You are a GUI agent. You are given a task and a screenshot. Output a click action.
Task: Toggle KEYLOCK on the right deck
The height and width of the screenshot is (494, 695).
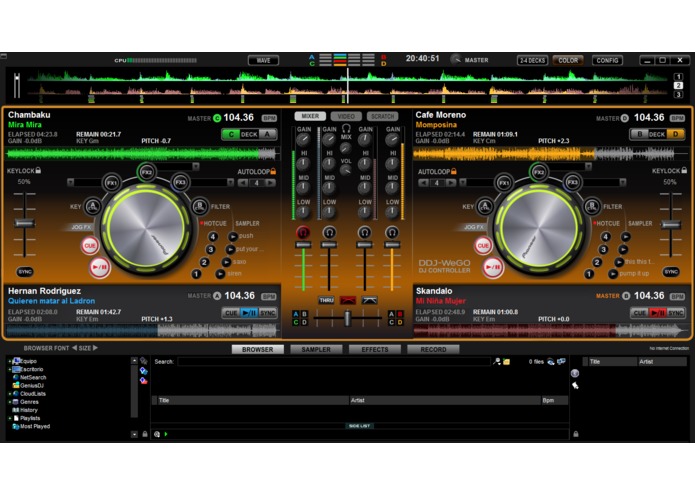[x=684, y=170]
